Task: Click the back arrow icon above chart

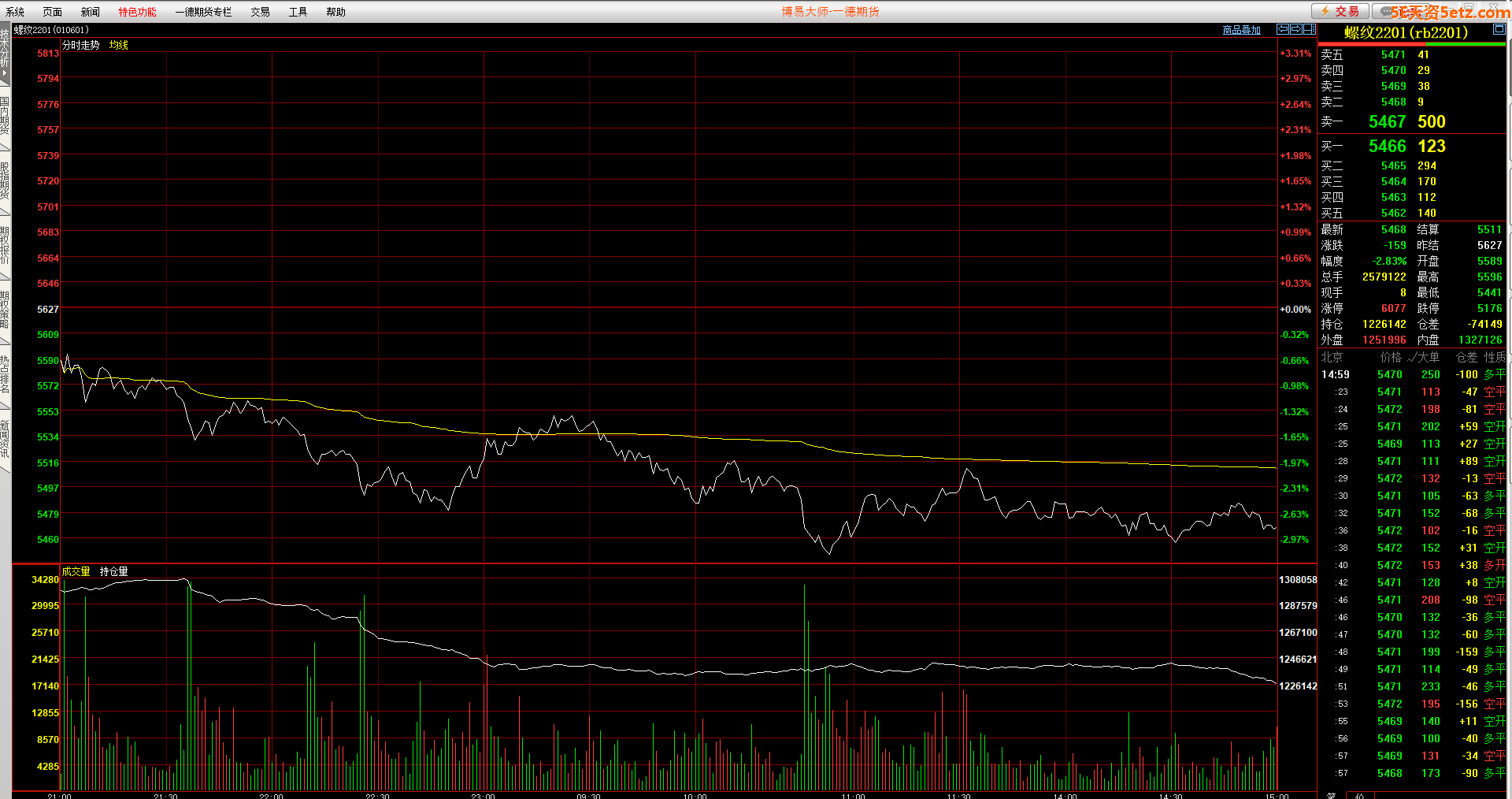Action: (1283, 30)
